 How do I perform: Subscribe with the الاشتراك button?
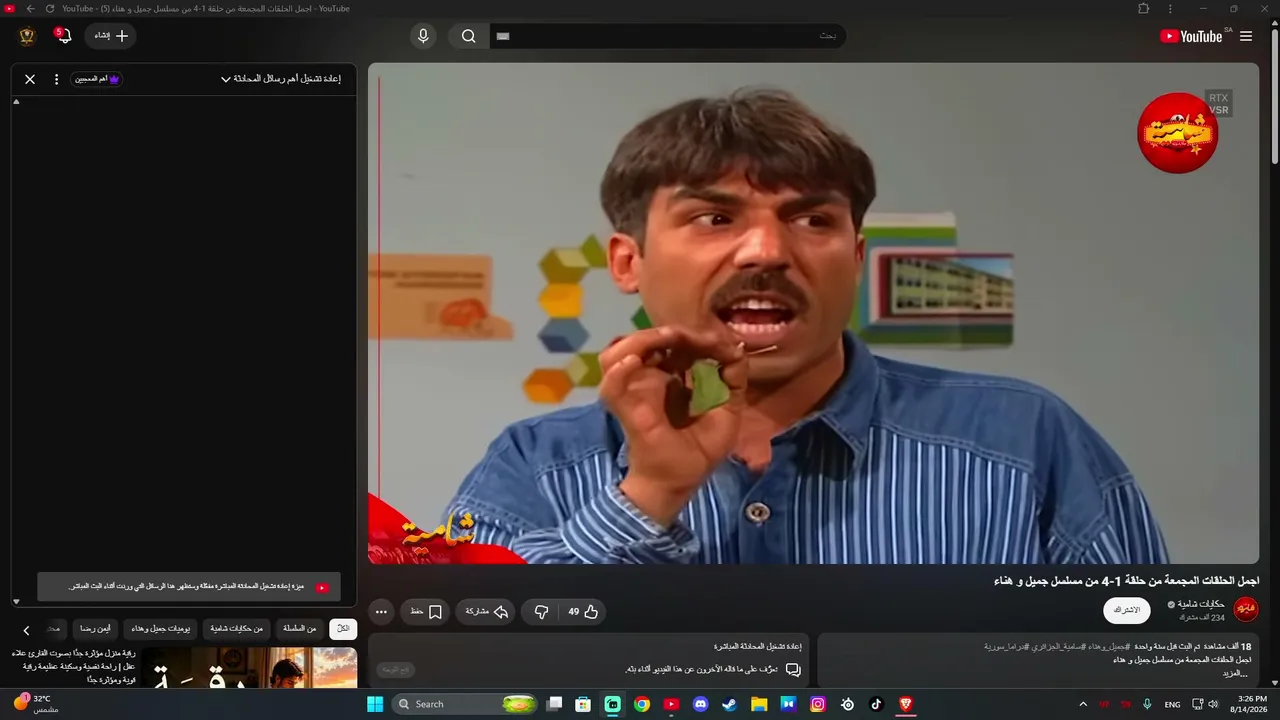tap(1127, 610)
